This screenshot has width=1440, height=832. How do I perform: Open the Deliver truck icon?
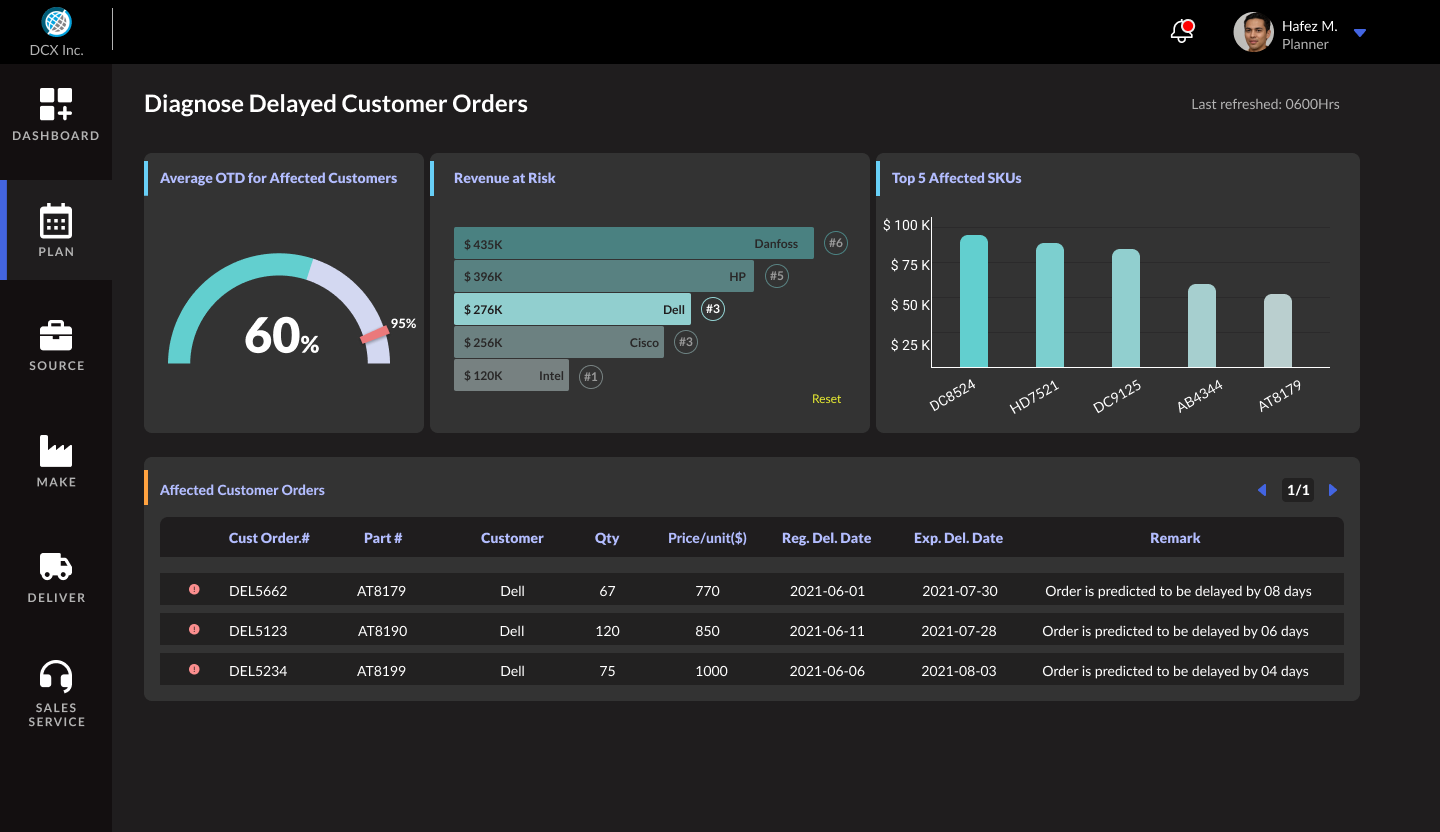point(56,567)
